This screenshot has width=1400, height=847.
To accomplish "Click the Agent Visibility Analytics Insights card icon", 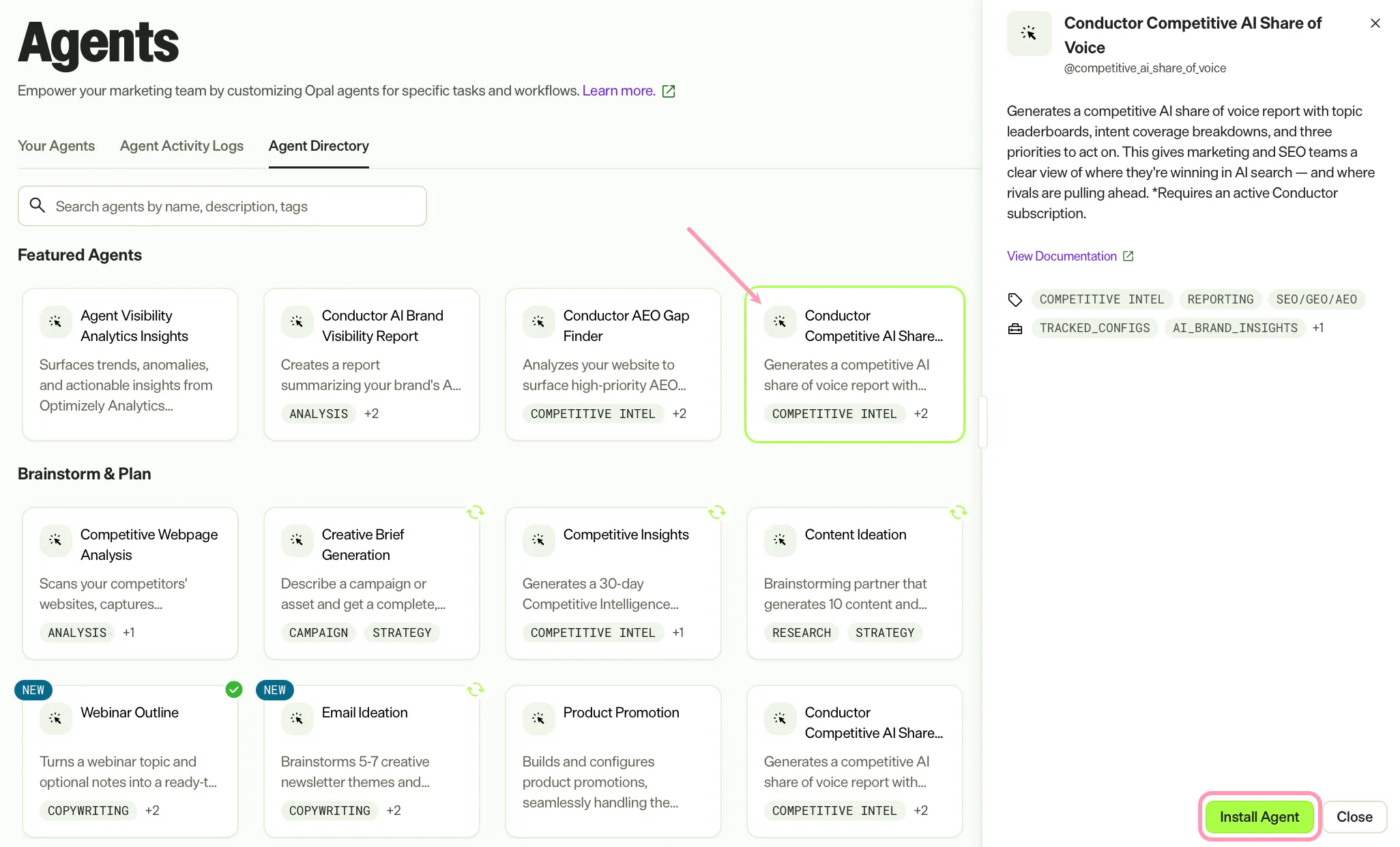I will 56,321.
